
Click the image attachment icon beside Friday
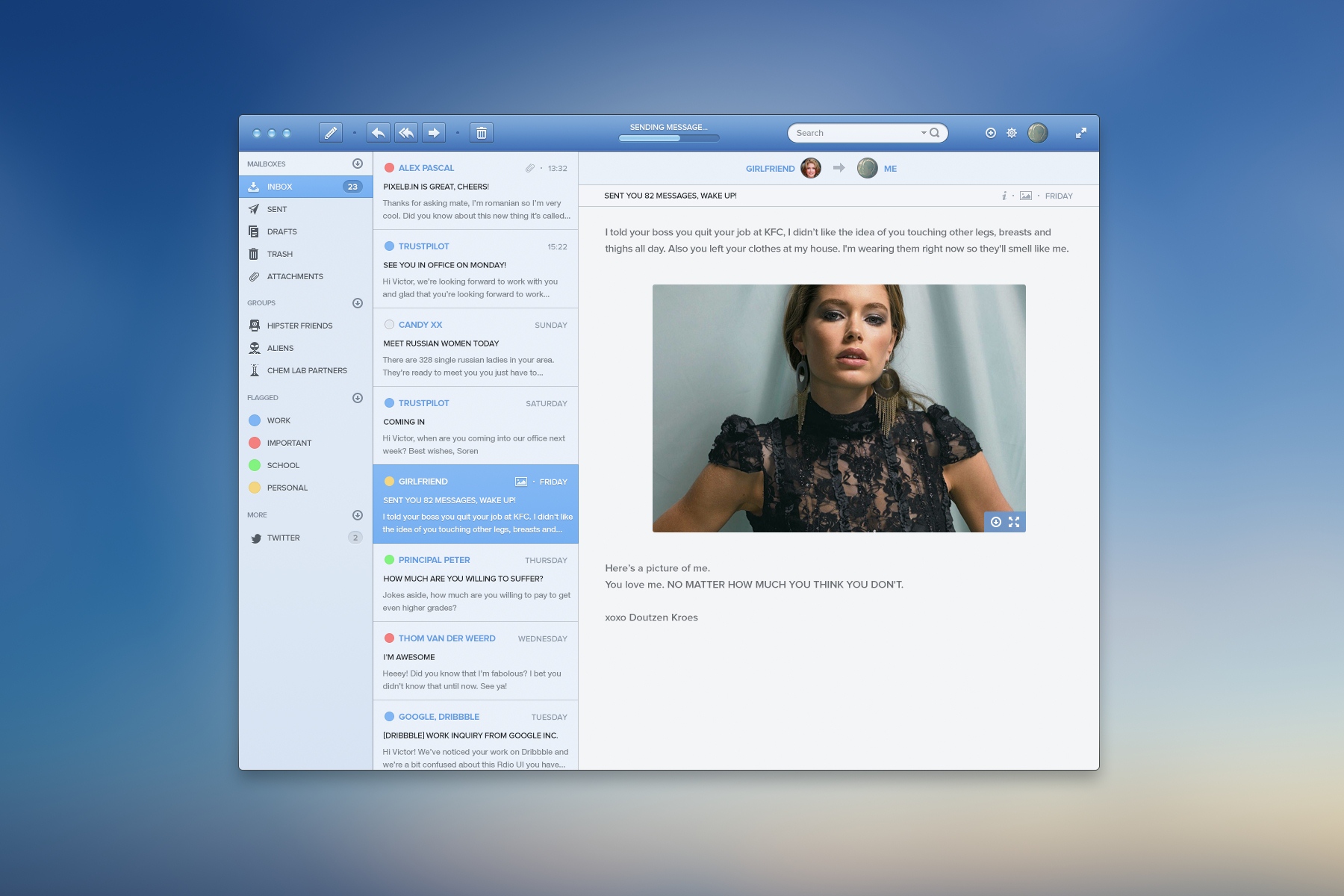1026,196
